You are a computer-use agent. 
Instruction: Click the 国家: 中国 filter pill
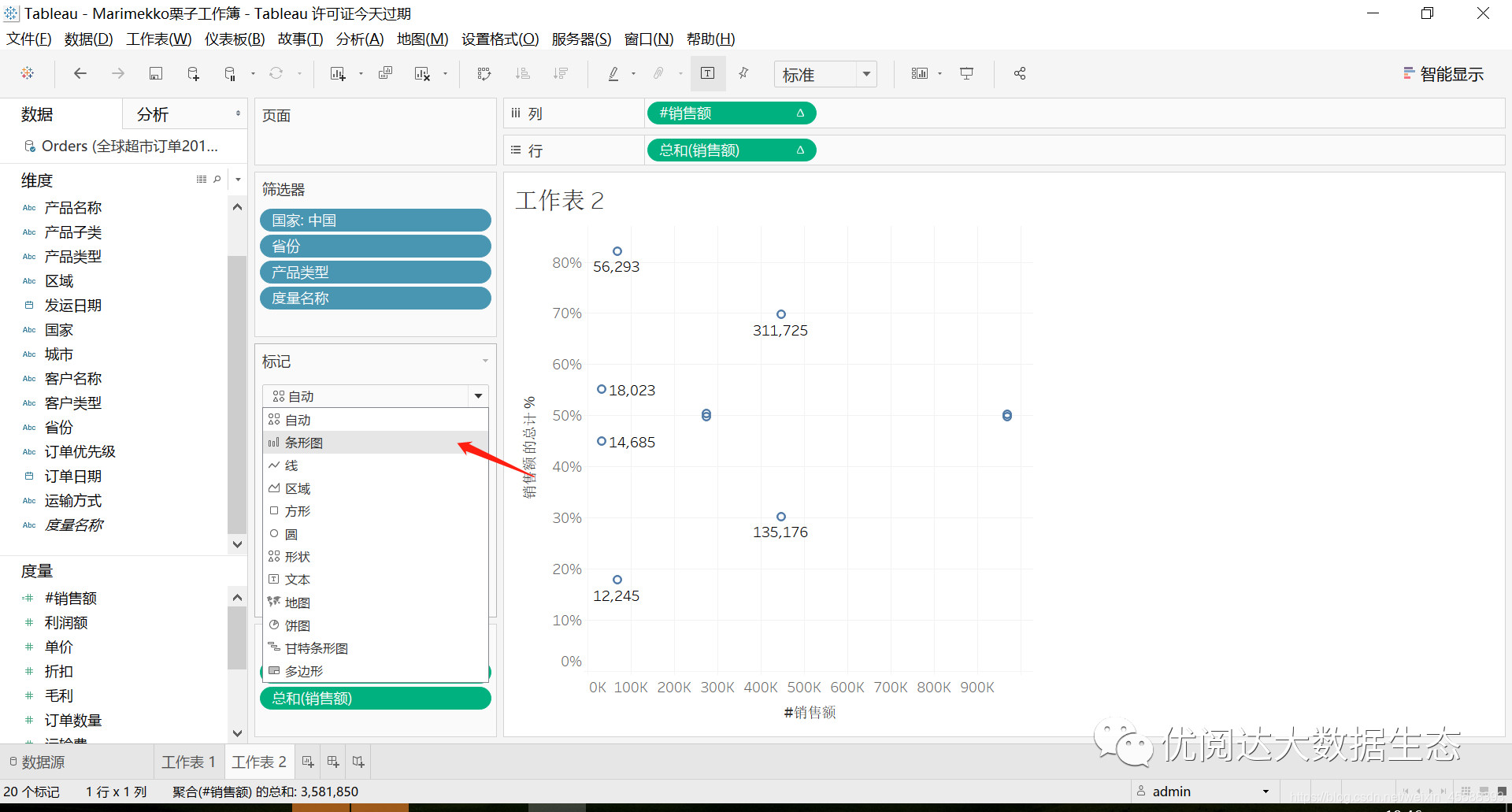tap(376, 221)
